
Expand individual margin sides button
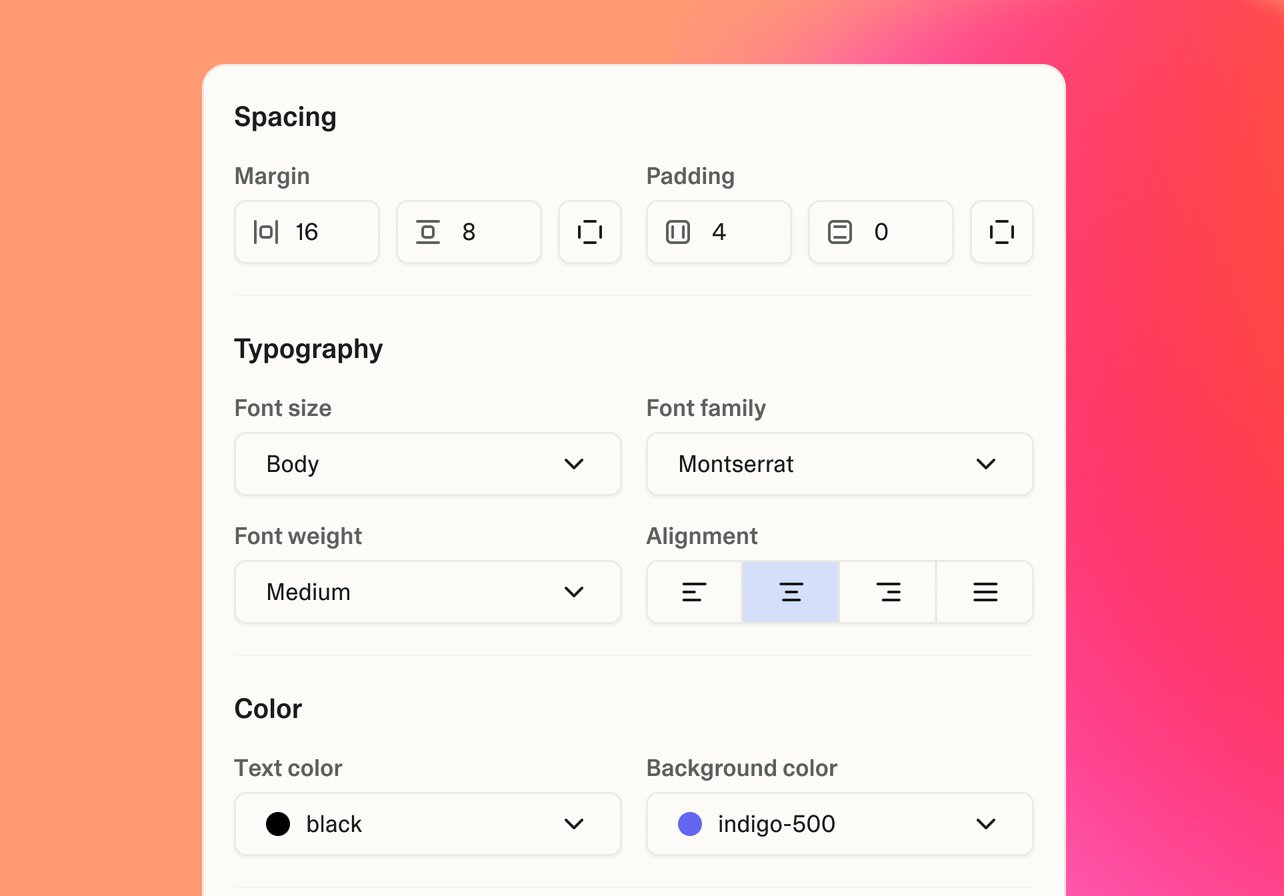pos(590,232)
